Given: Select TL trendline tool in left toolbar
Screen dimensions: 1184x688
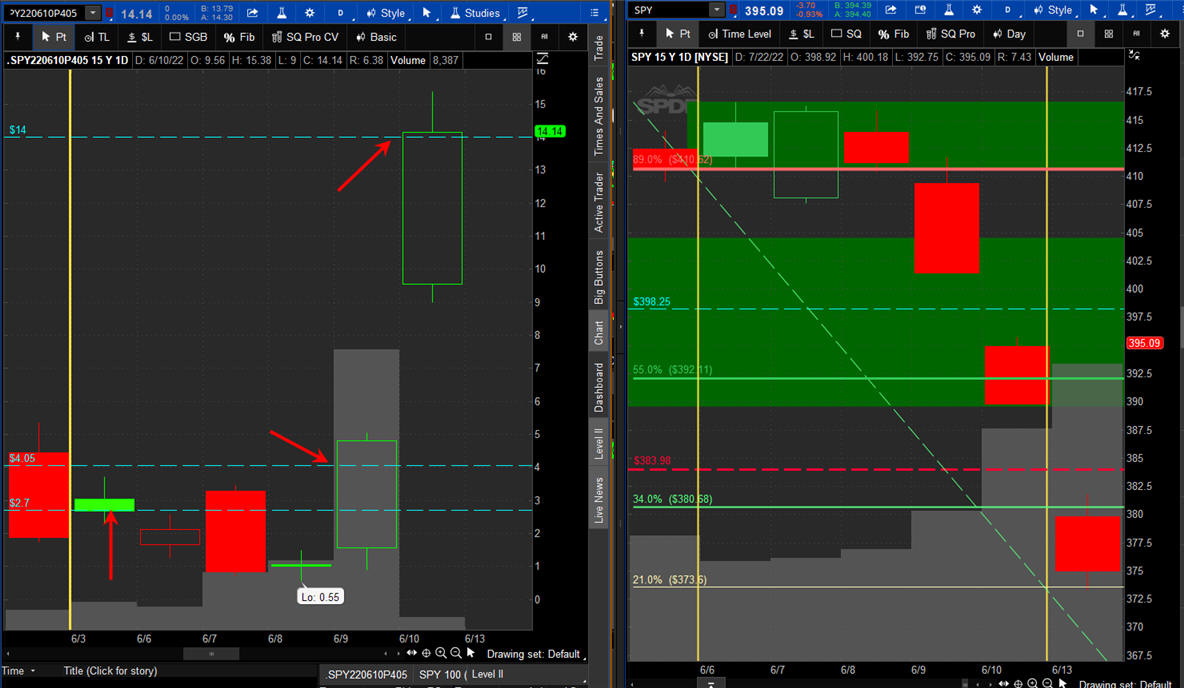Looking at the screenshot, I should pyautogui.click(x=97, y=36).
